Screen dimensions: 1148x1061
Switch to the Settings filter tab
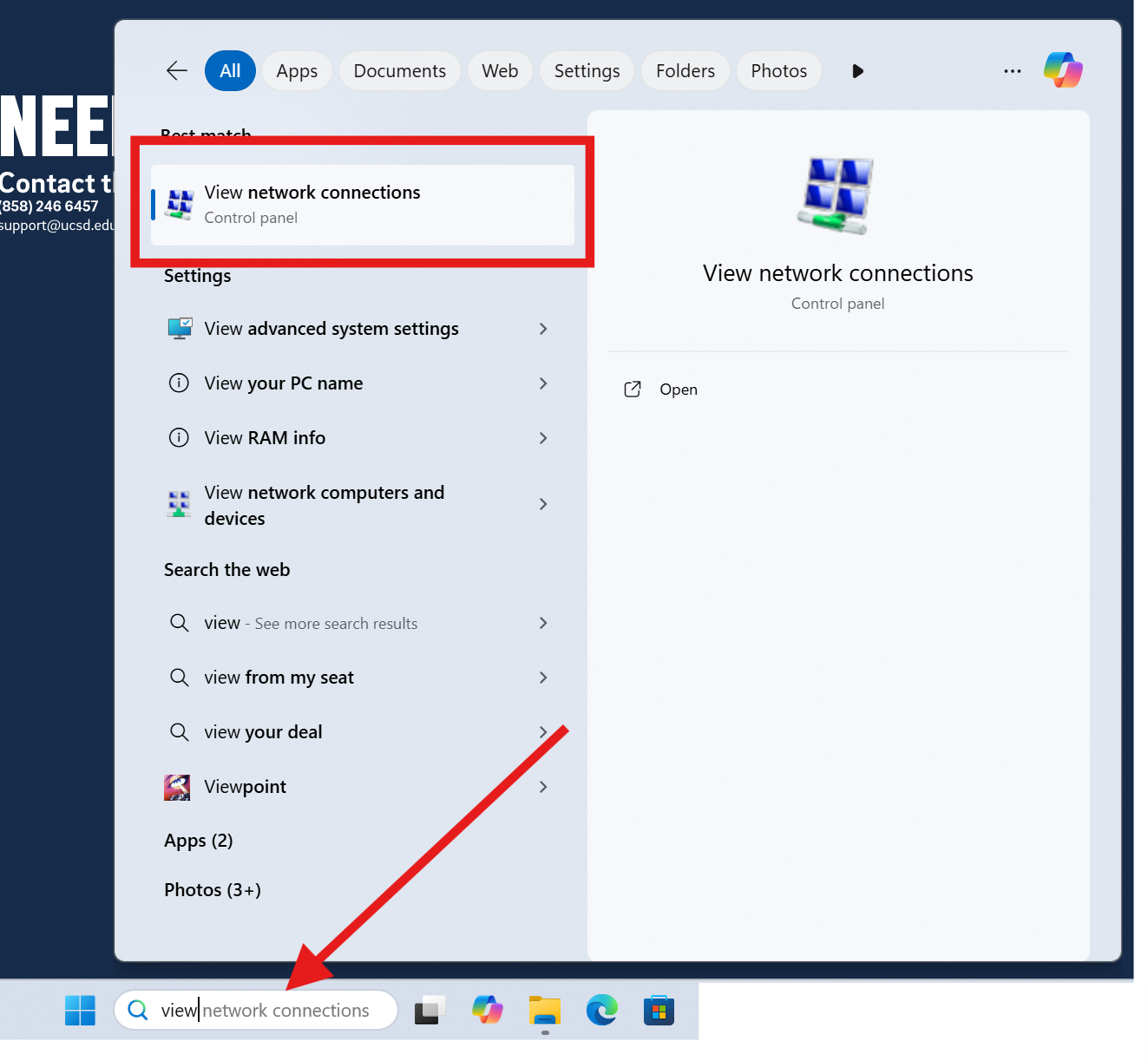(587, 70)
